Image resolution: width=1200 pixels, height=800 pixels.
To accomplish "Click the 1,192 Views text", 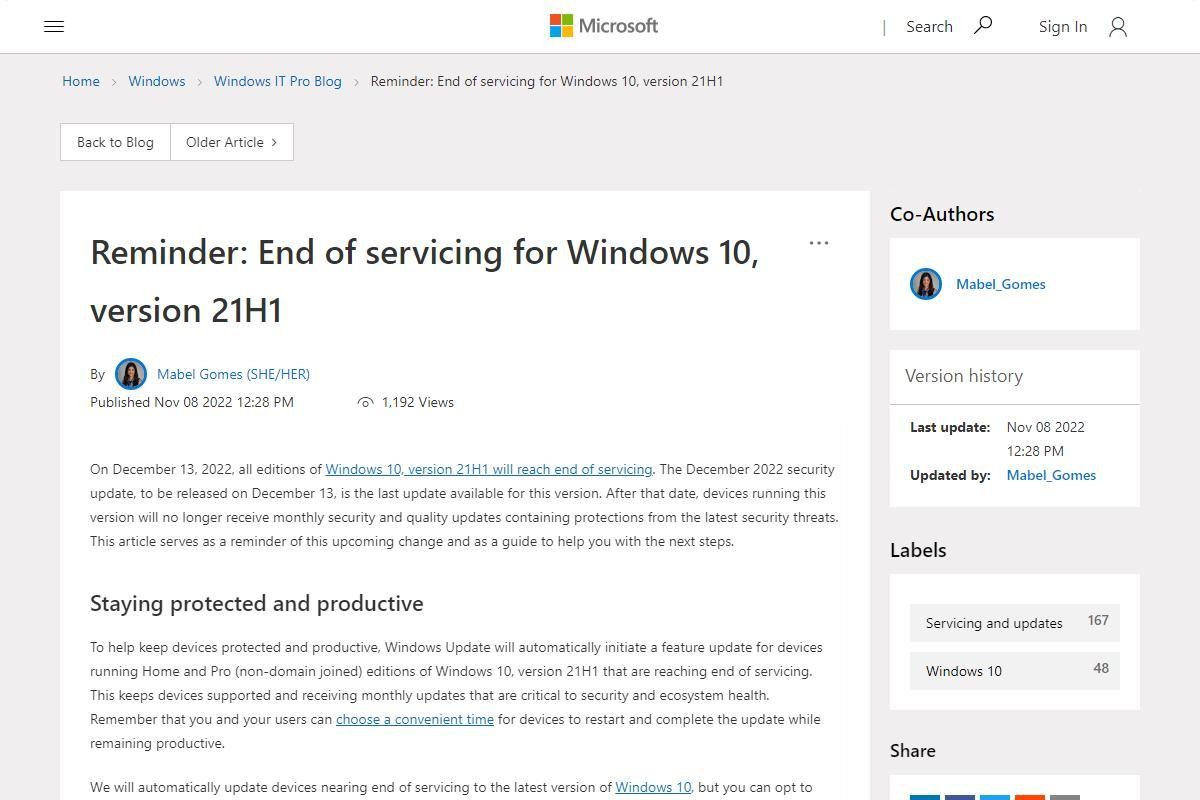I will pyautogui.click(x=418, y=402).
